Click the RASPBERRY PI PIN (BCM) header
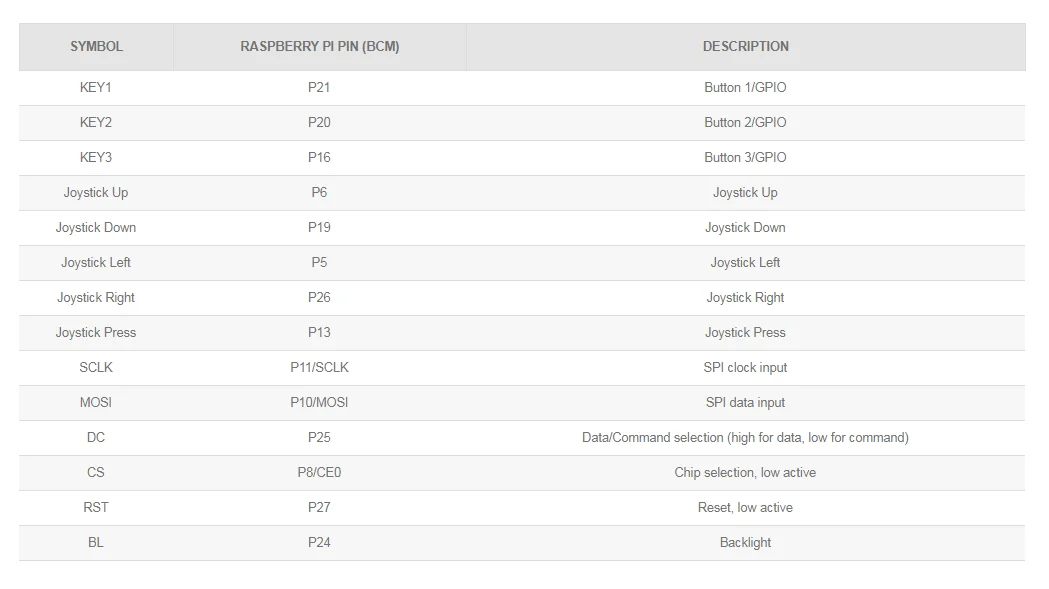Image resolution: width=1049 pixels, height=589 pixels. click(x=319, y=46)
